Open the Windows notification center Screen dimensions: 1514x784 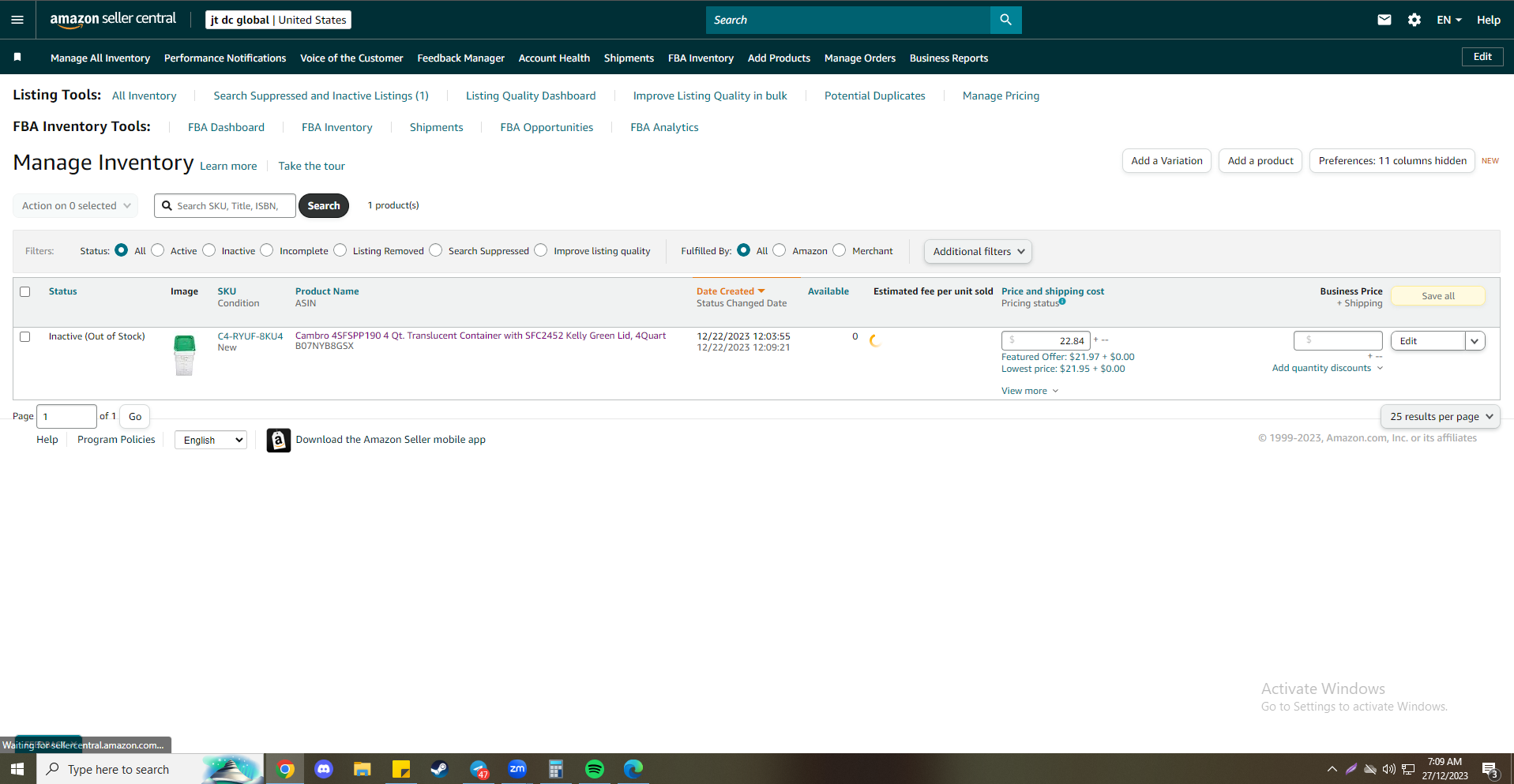click(1490, 770)
